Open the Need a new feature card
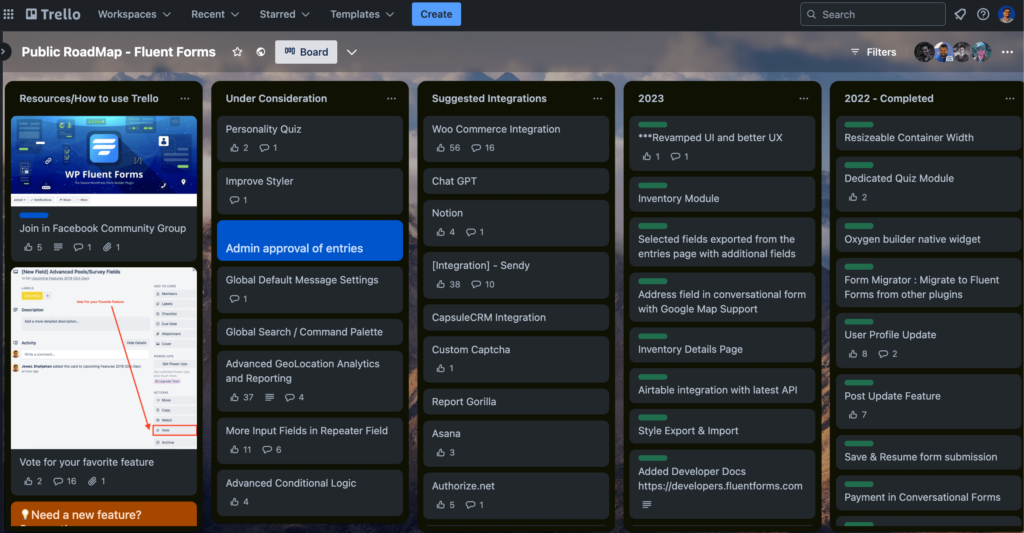The height and width of the screenshot is (533, 1024). click(x=104, y=514)
